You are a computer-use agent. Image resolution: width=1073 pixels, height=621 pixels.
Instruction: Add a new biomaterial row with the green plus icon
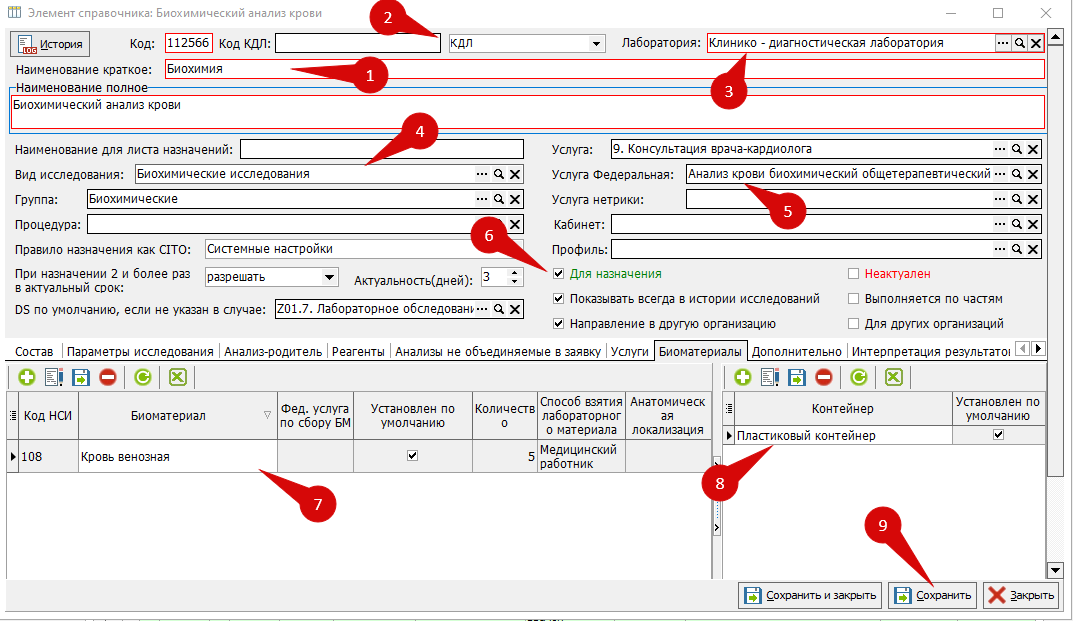(x=27, y=377)
